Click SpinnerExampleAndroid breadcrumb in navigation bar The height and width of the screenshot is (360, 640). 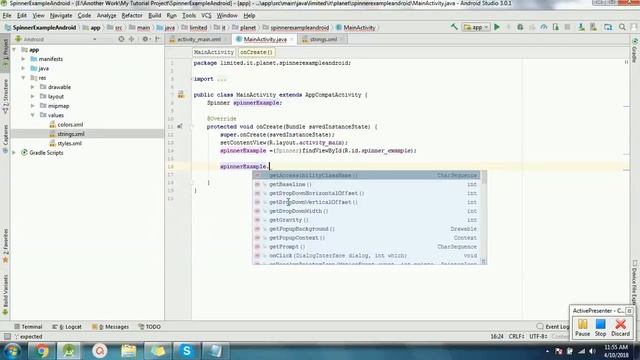click(x=40, y=28)
